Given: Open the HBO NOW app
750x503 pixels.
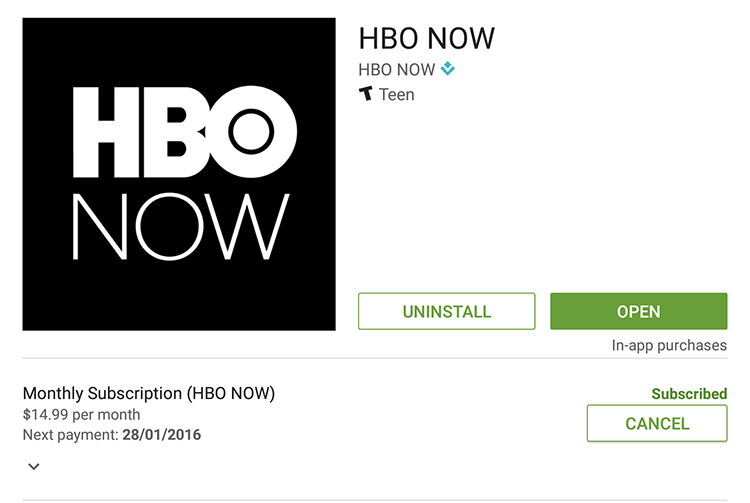Looking at the screenshot, I should tap(639, 311).
